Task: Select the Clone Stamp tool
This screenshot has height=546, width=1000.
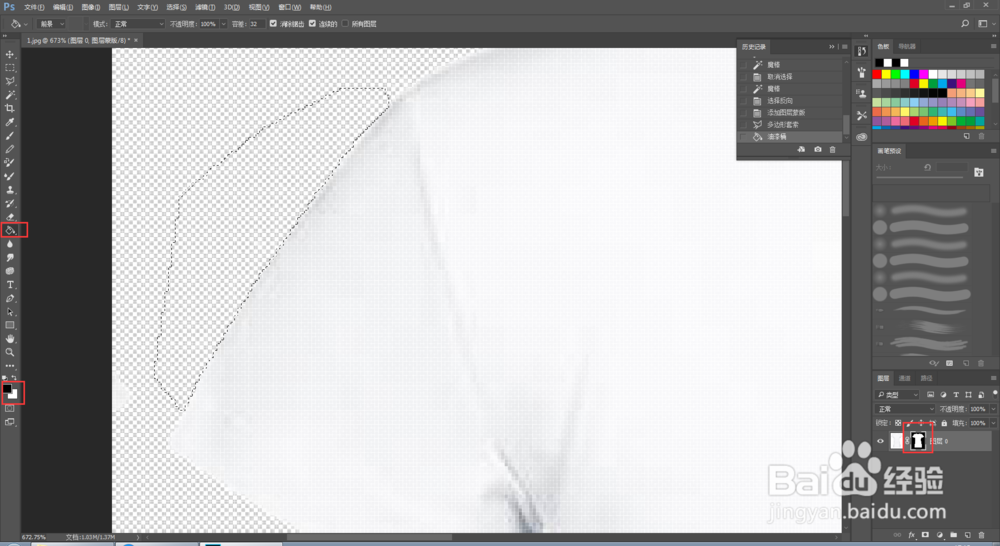Action: 10,189
